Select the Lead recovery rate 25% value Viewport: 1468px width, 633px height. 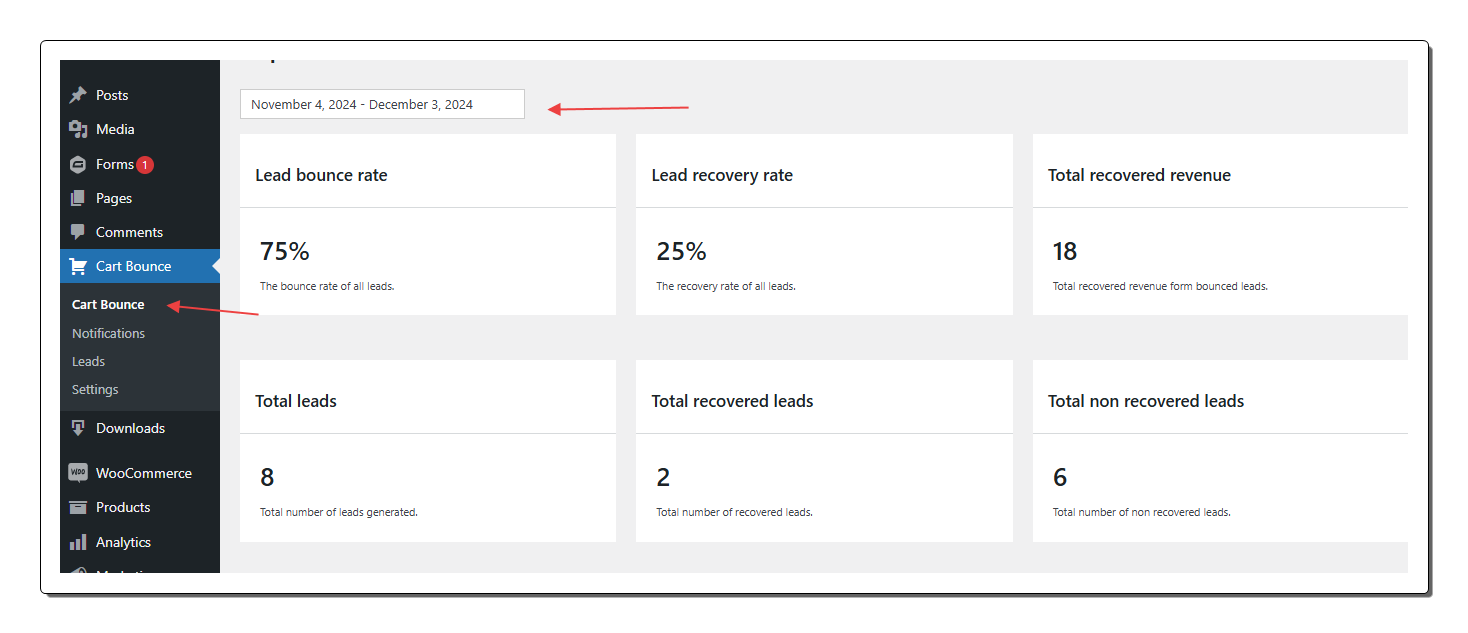[x=681, y=252]
